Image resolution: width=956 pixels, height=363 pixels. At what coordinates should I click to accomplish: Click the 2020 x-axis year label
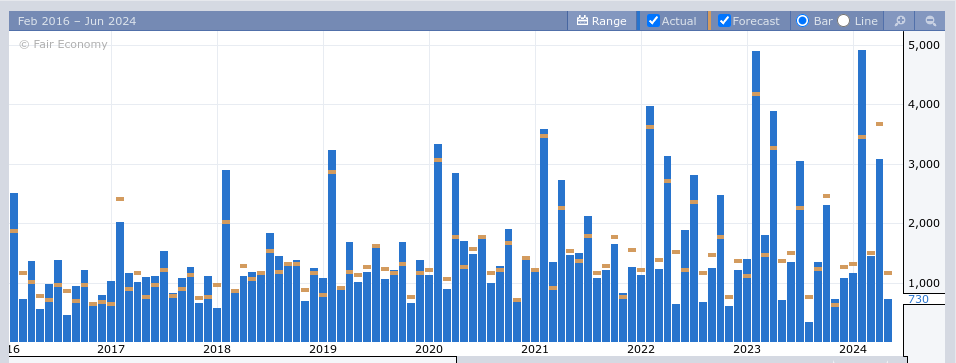tap(429, 349)
